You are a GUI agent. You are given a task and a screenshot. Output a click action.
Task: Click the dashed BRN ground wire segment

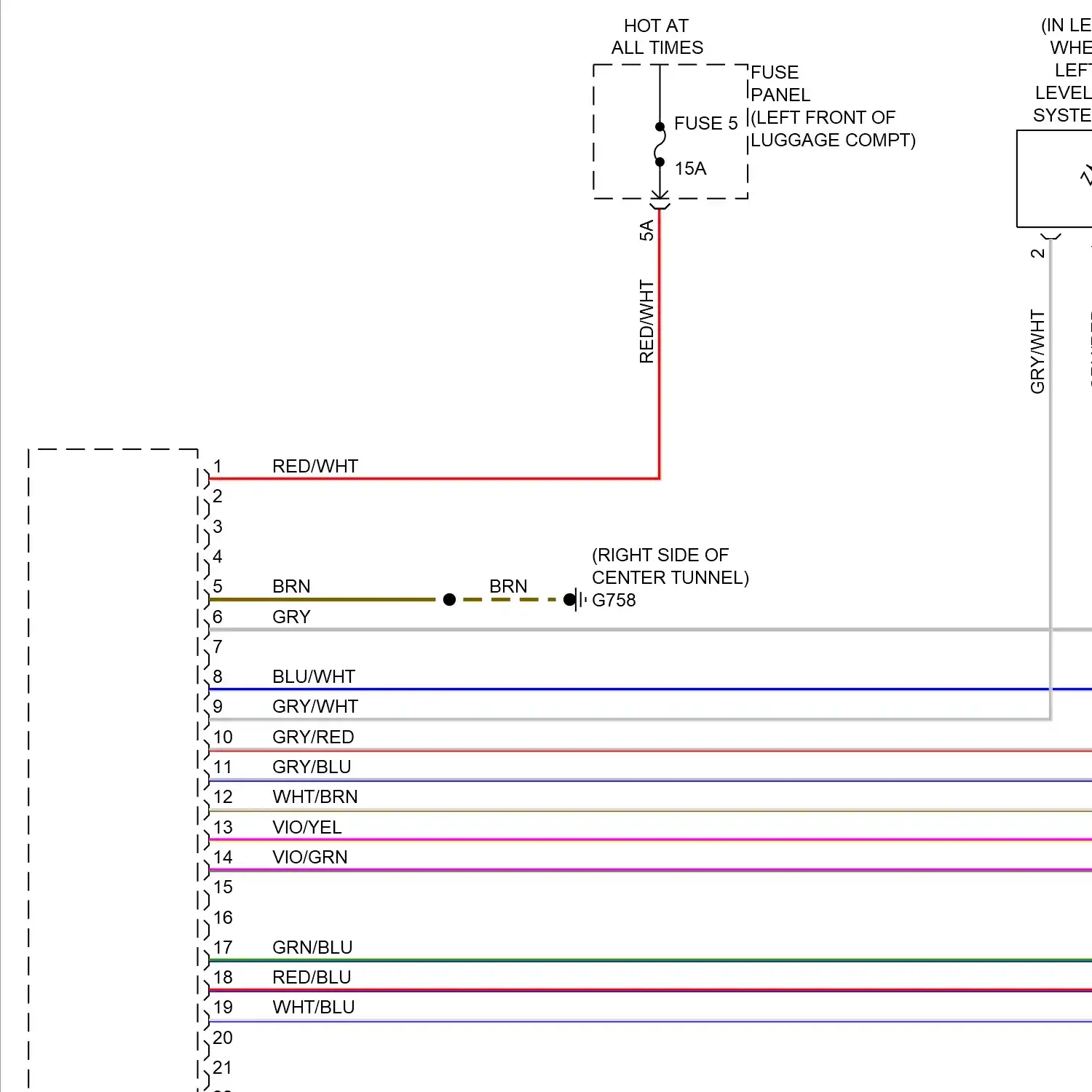coord(510,600)
